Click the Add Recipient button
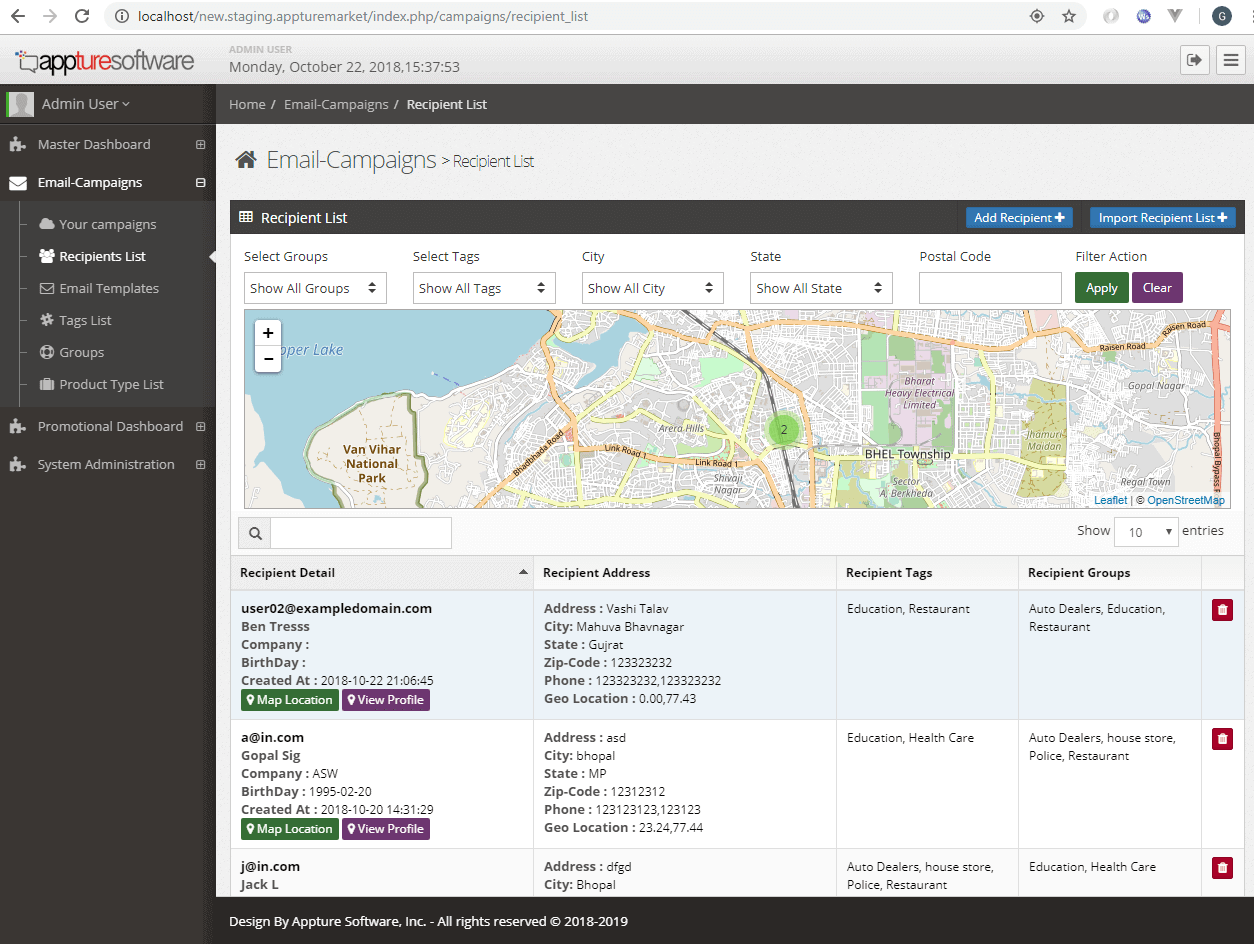The image size is (1254, 944). pyautogui.click(x=1019, y=217)
